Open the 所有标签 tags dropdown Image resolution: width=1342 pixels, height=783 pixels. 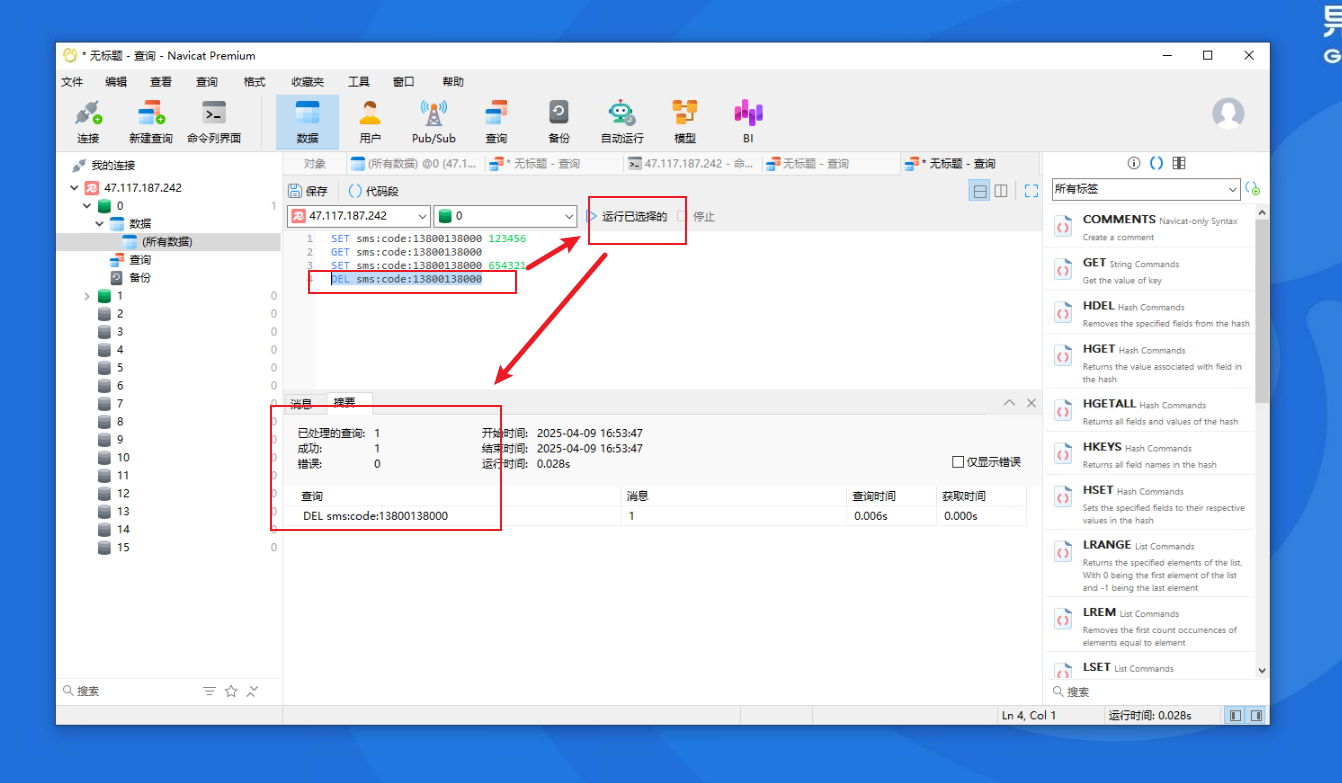1145,189
